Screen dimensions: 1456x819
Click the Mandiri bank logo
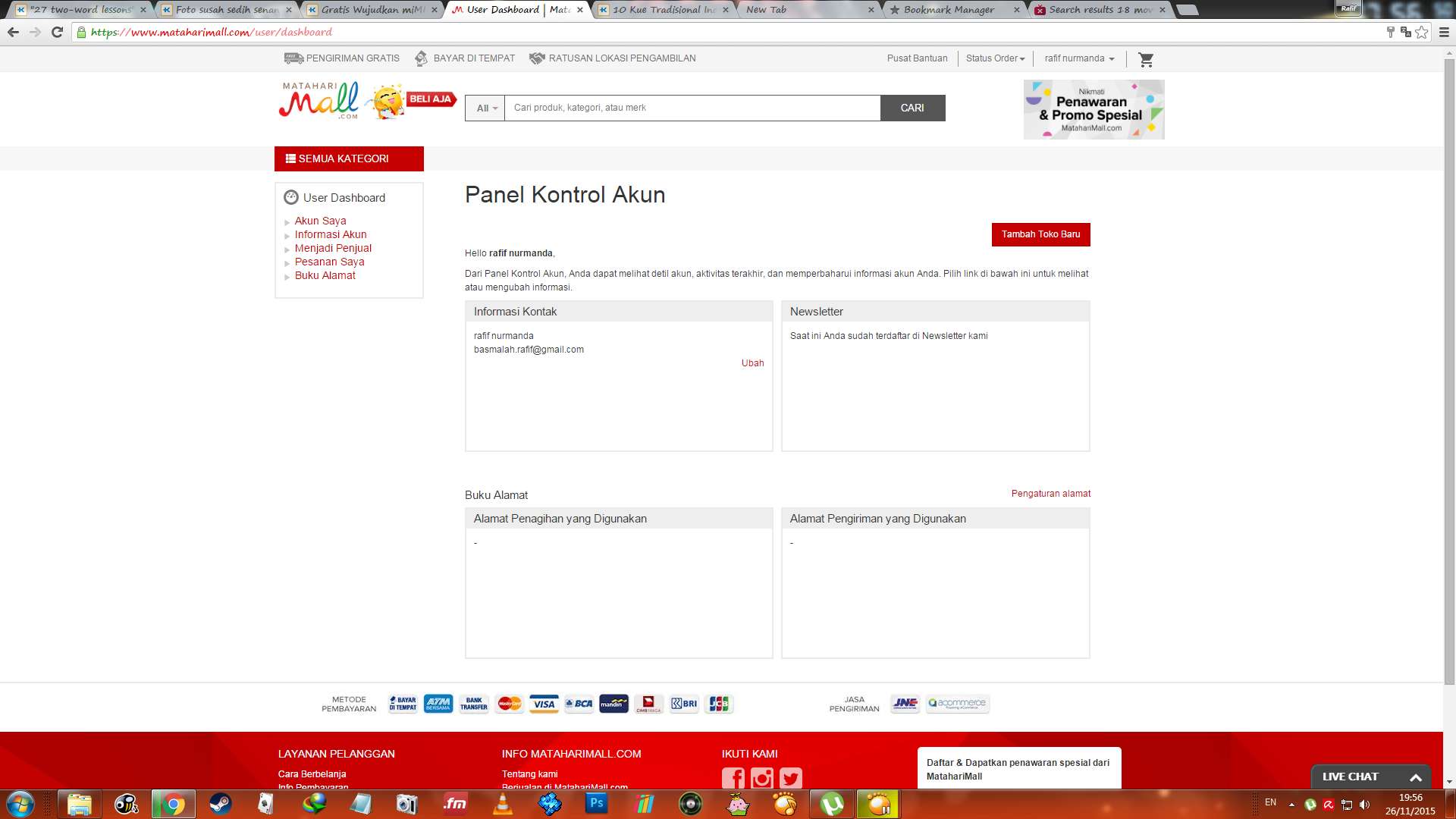tap(613, 704)
